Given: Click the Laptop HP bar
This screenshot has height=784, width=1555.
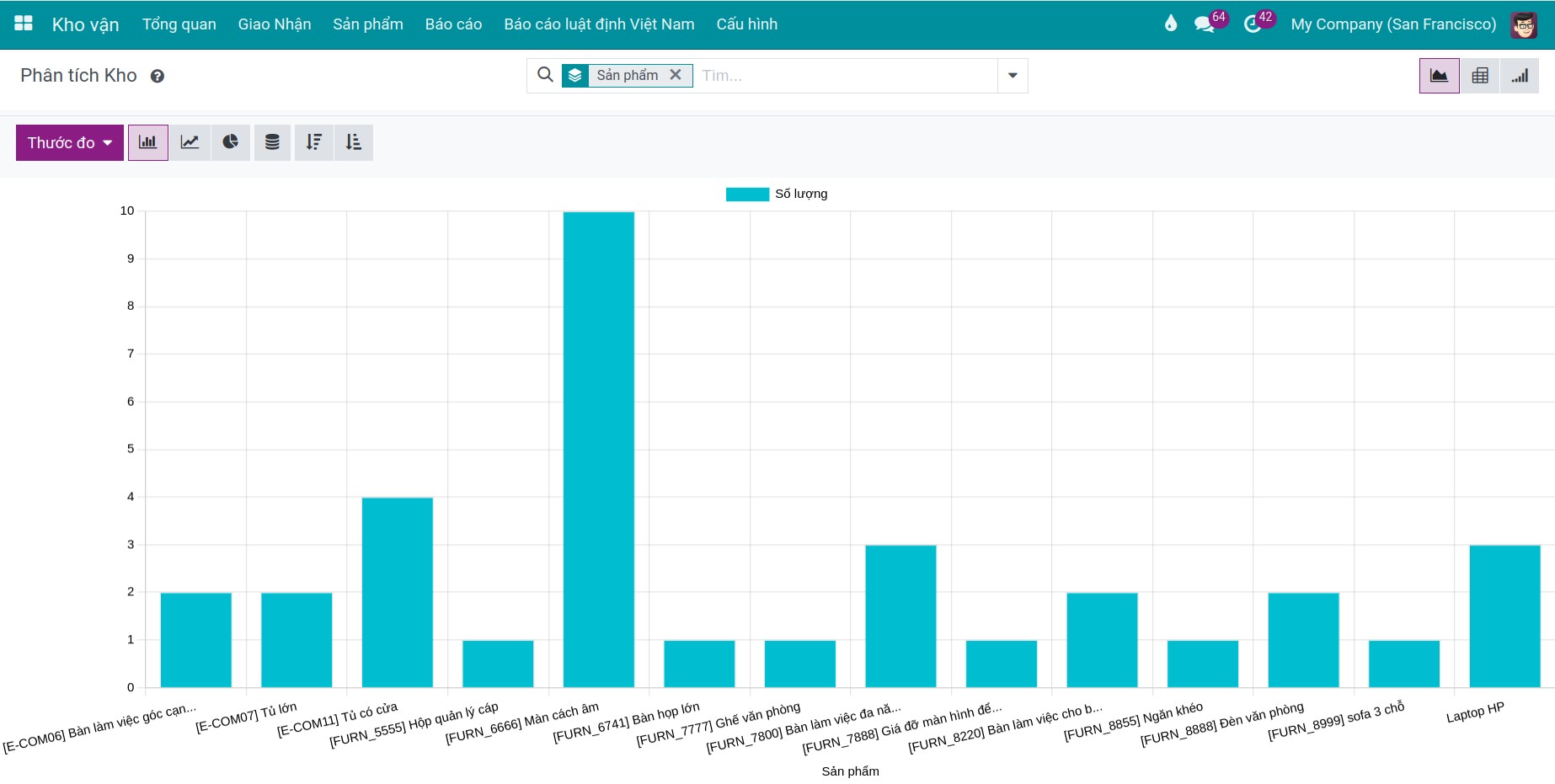Looking at the screenshot, I should click(x=1504, y=616).
